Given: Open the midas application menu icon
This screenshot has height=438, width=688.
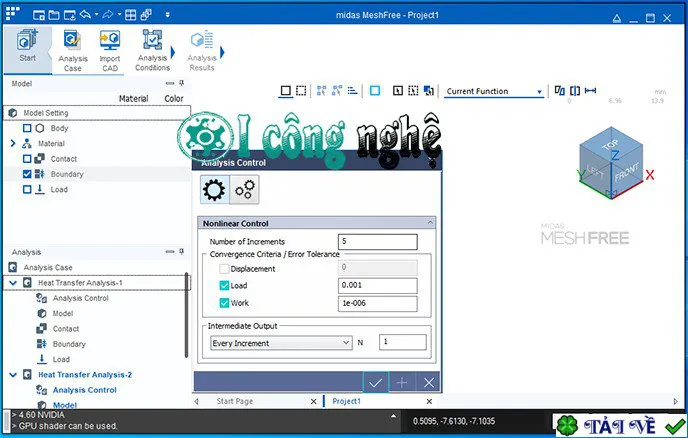Looking at the screenshot, I should [x=12, y=14].
